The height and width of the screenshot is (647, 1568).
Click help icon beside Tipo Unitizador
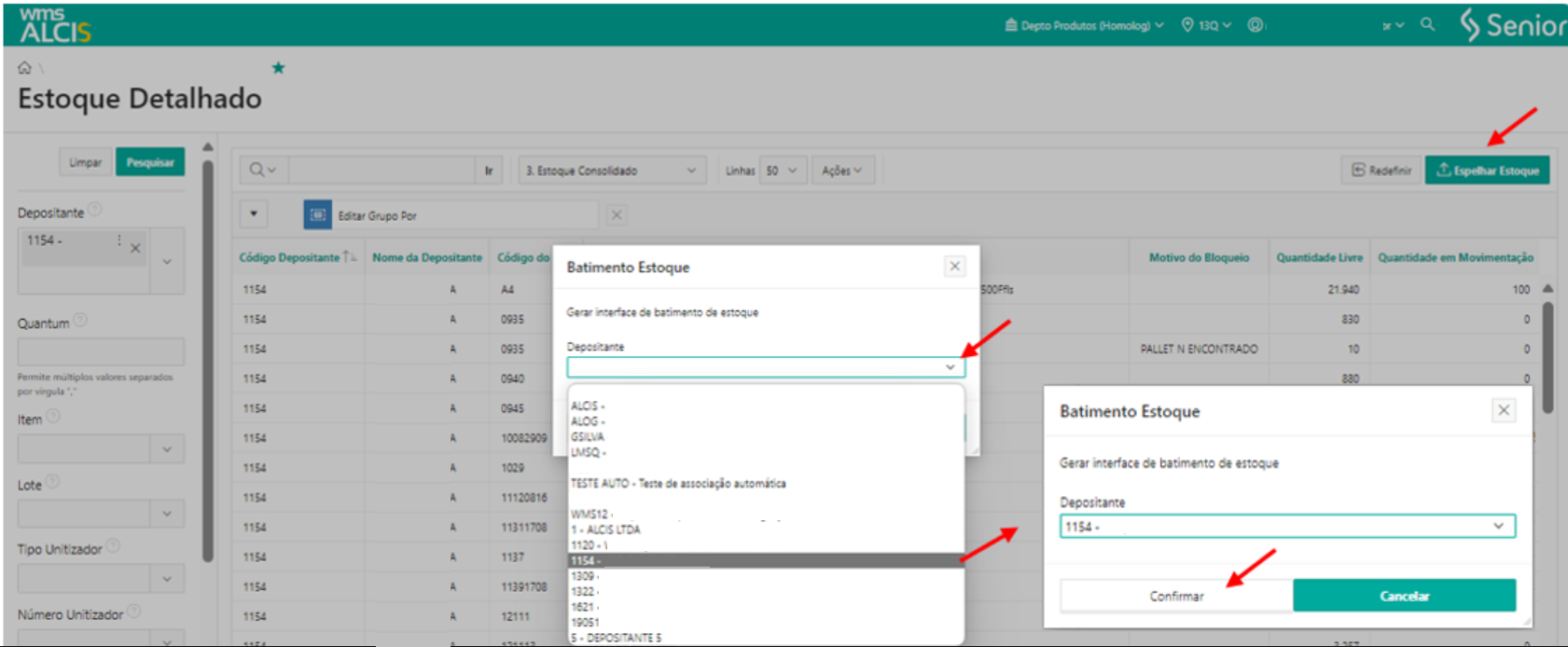(113, 545)
